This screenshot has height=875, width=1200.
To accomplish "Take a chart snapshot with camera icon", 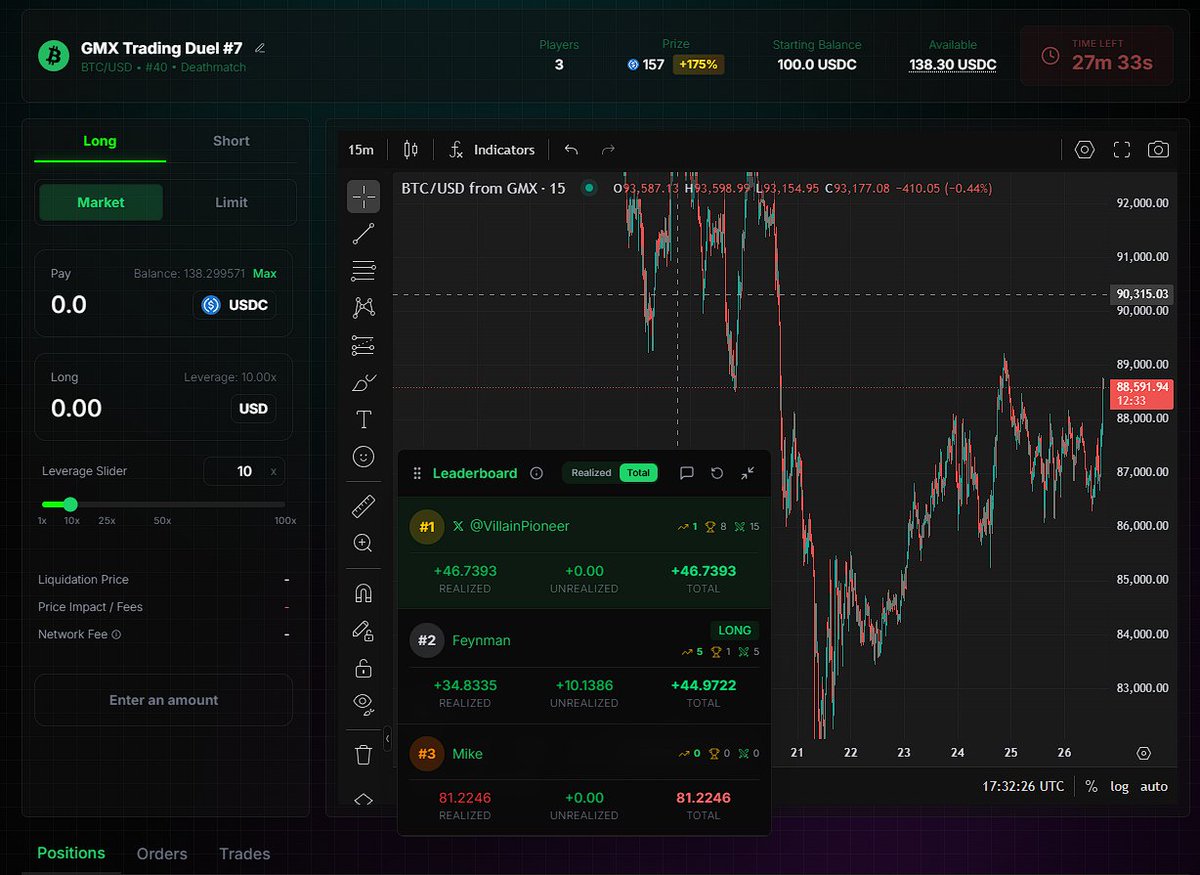I will [x=1158, y=150].
